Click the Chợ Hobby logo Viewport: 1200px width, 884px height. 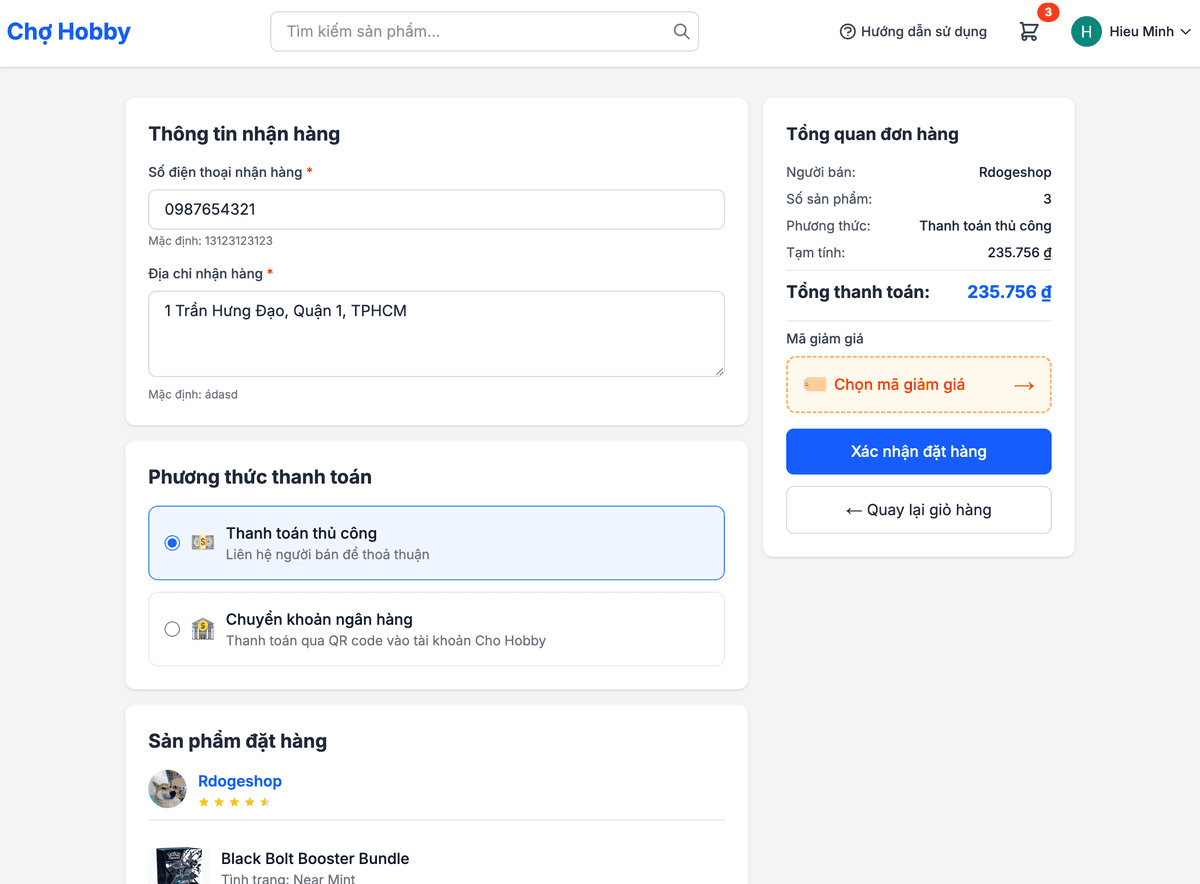(x=68, y=31)
